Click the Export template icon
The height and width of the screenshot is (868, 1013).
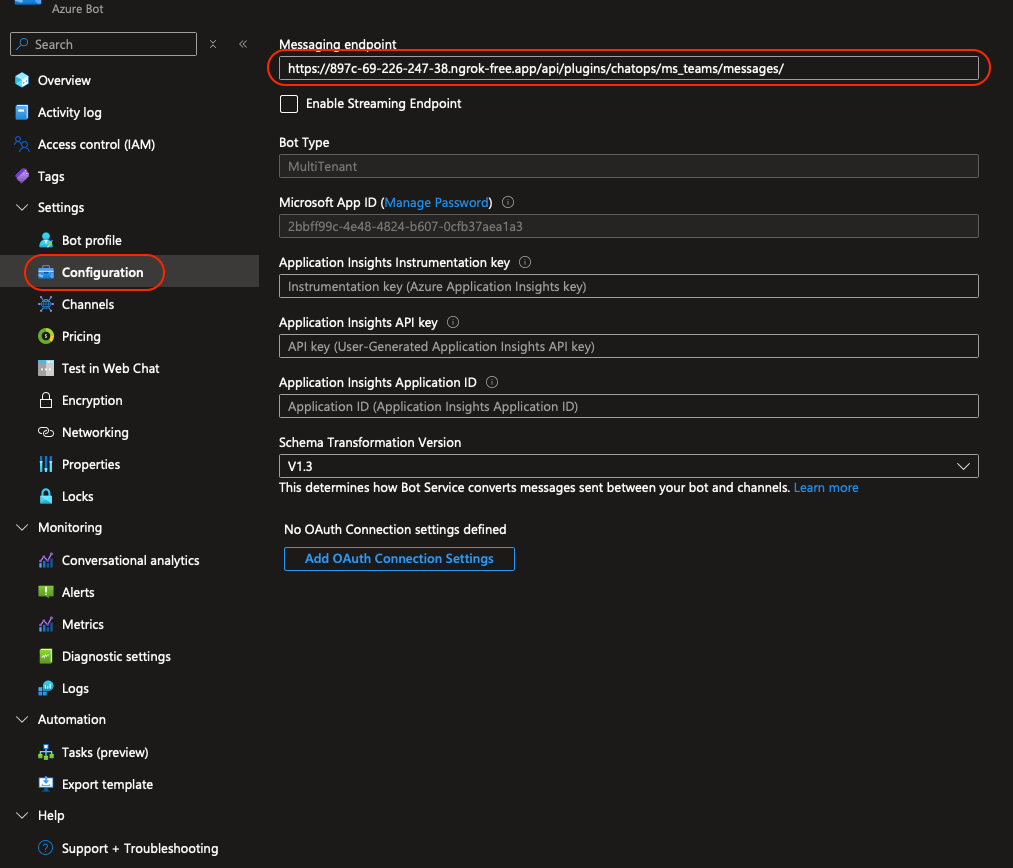coord(46,784)
